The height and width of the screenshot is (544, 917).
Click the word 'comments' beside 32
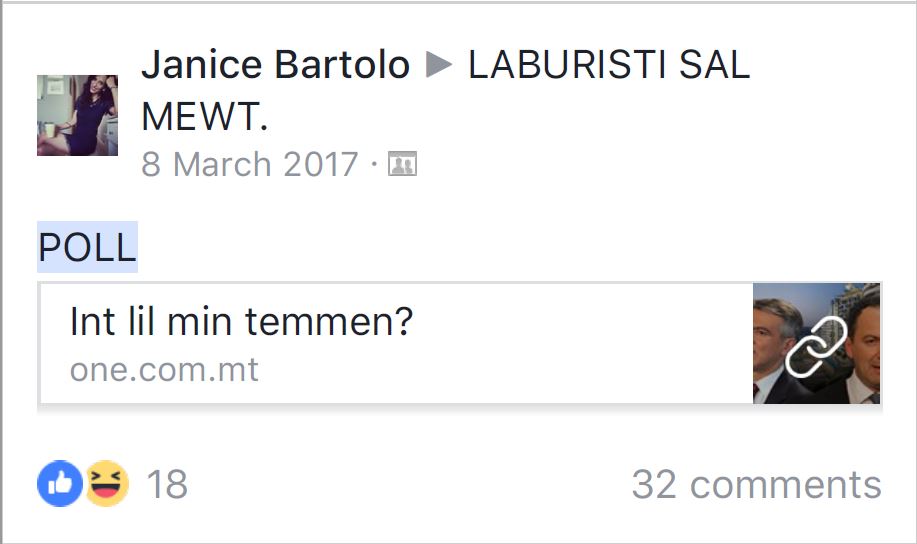(x=785, y=485)
